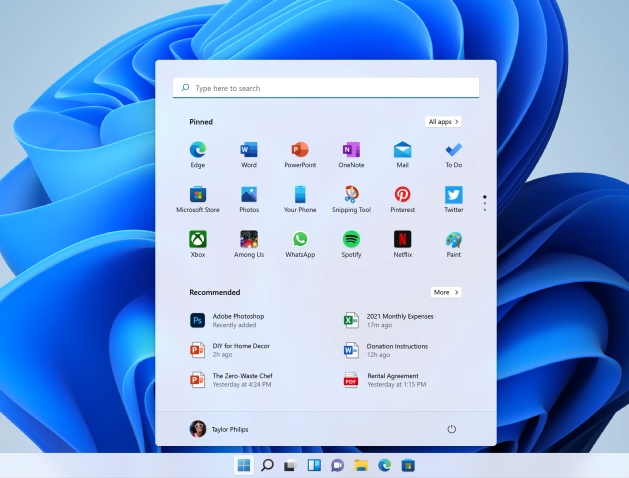Launch OneNote from the Pinned section
Image resolution: width=629 pixels, height=478 pixels.
point(351,150)
